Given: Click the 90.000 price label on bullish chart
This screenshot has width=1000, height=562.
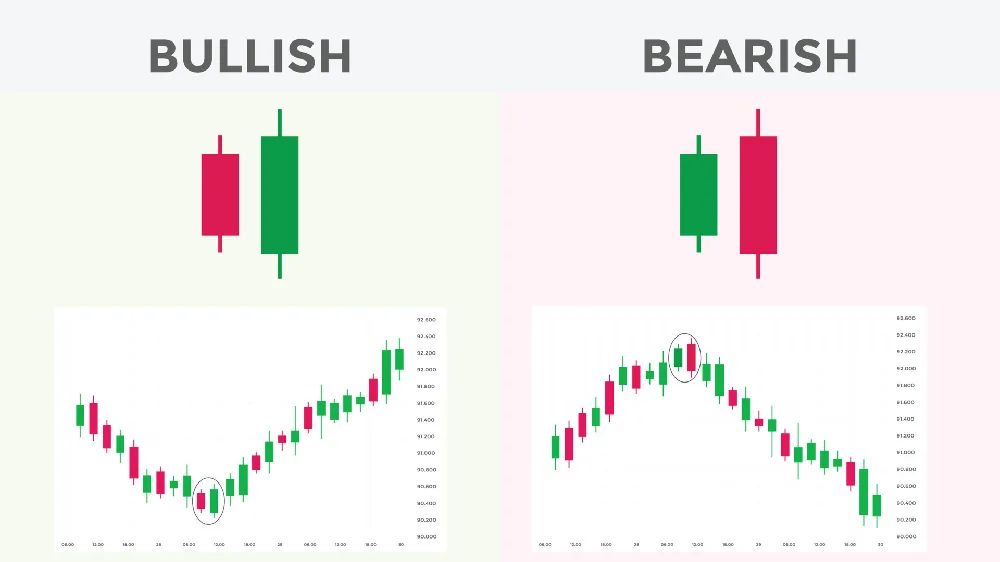Looking at the screenshot, I should pos(426,537).
